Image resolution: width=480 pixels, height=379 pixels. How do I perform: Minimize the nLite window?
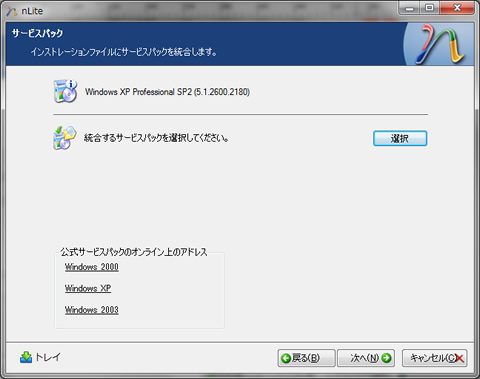point(410,8)
